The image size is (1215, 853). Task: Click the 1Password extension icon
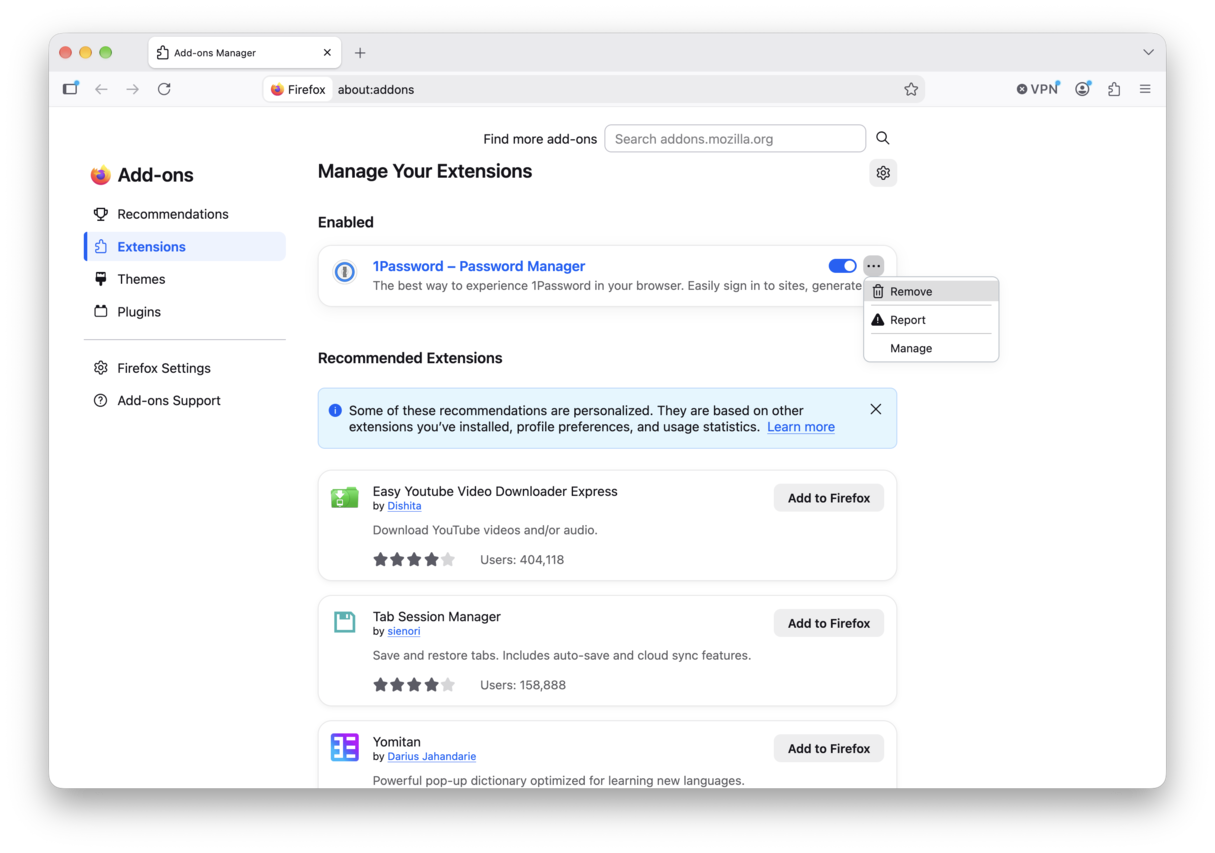coord(345,272)
